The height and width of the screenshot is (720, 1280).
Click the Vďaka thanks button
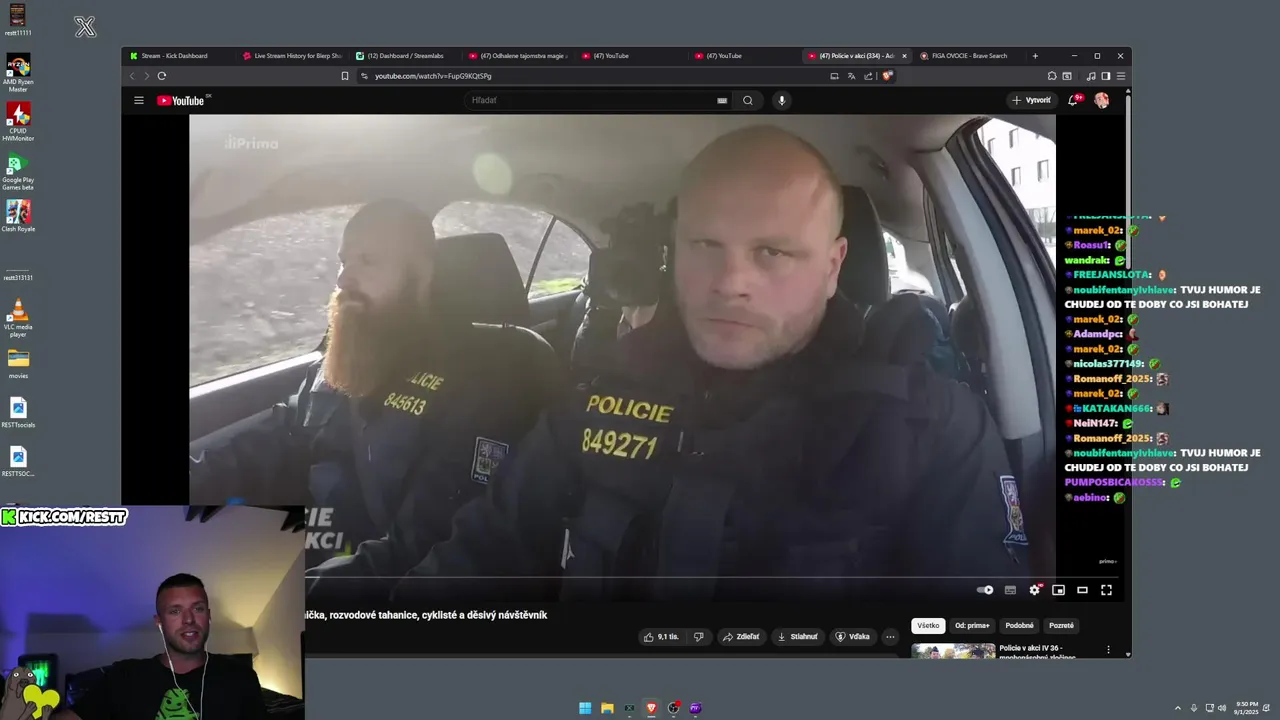pos(853,637)
